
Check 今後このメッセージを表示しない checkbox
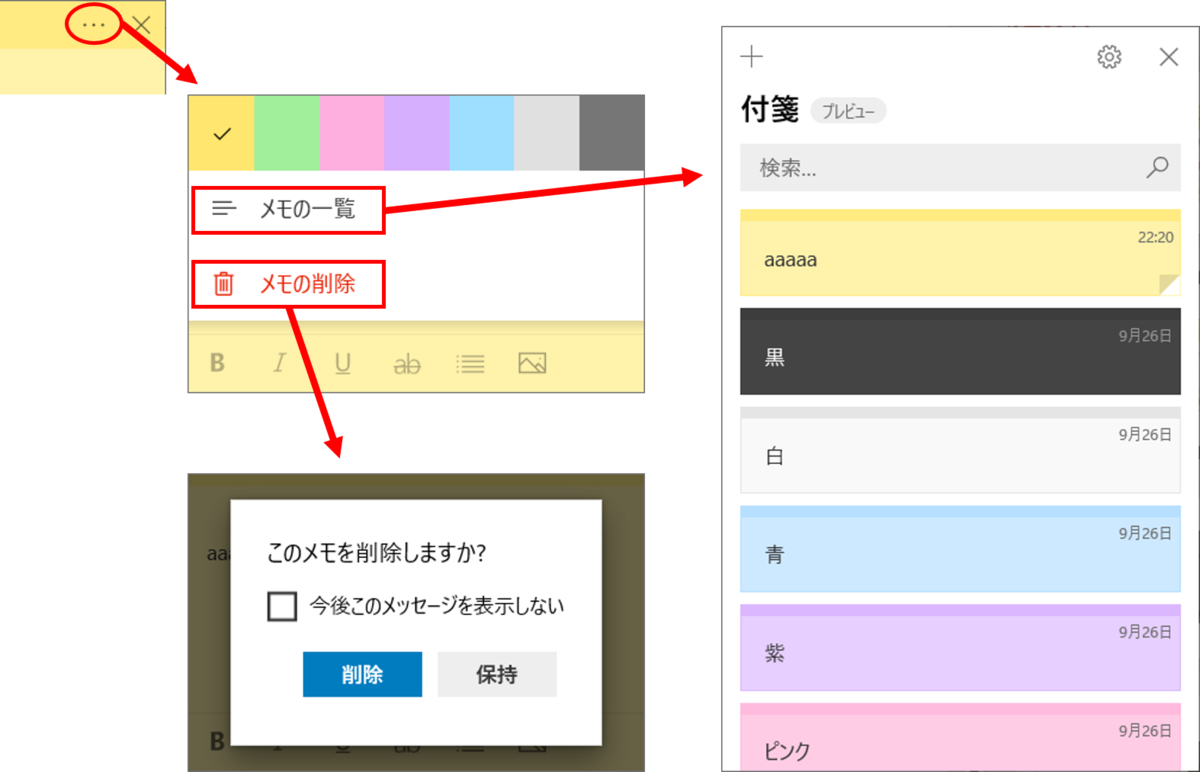[283, 606]
